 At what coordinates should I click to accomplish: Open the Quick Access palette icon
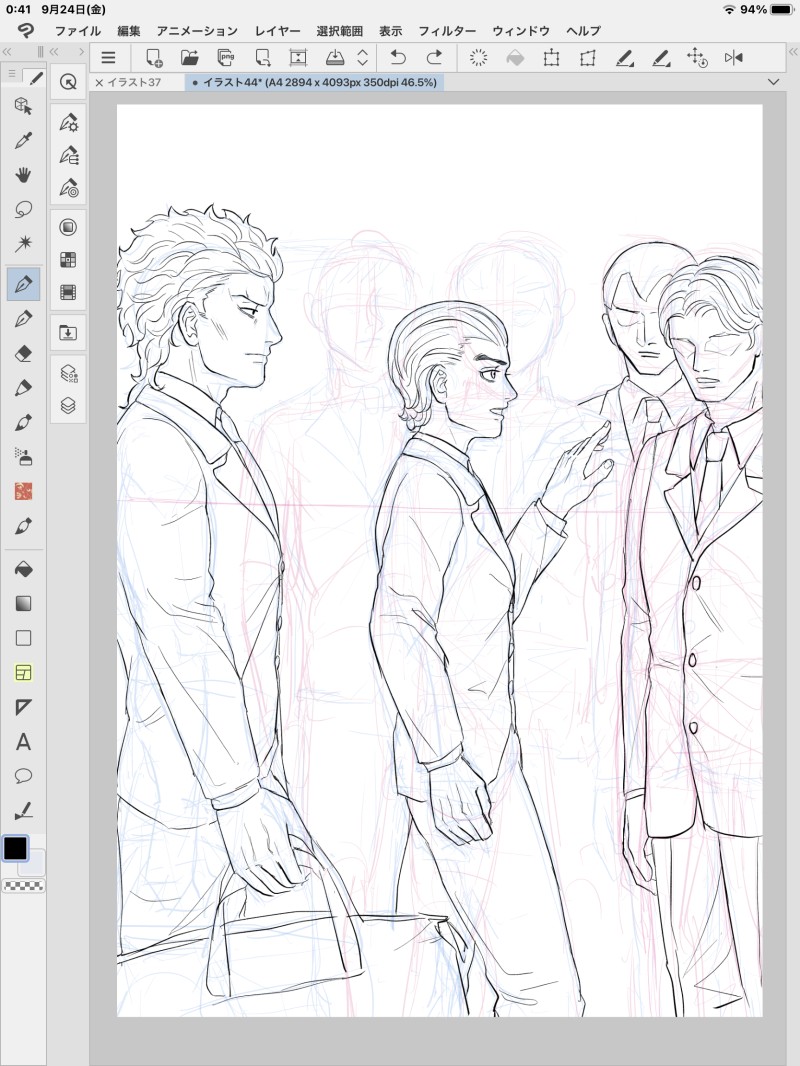[68, 82]
